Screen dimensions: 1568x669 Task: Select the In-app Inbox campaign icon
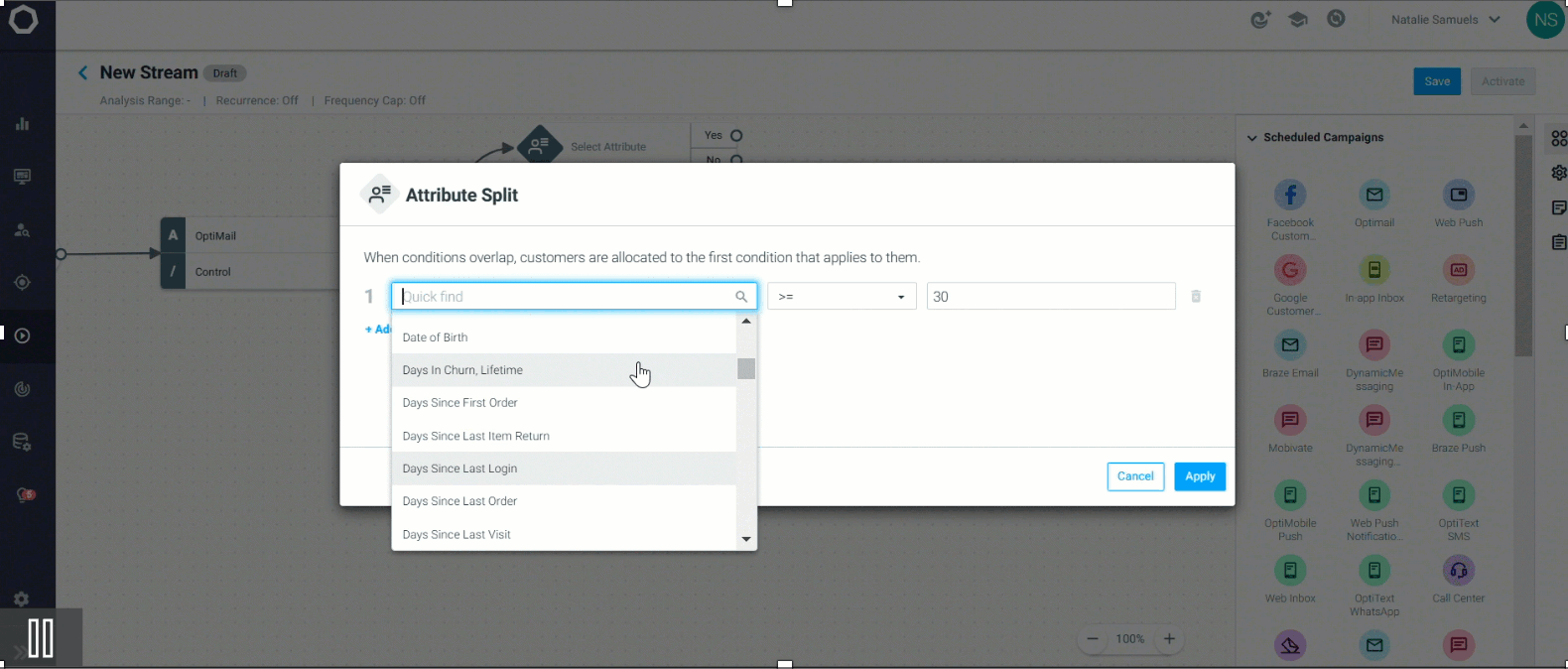tap(1374, 270)
